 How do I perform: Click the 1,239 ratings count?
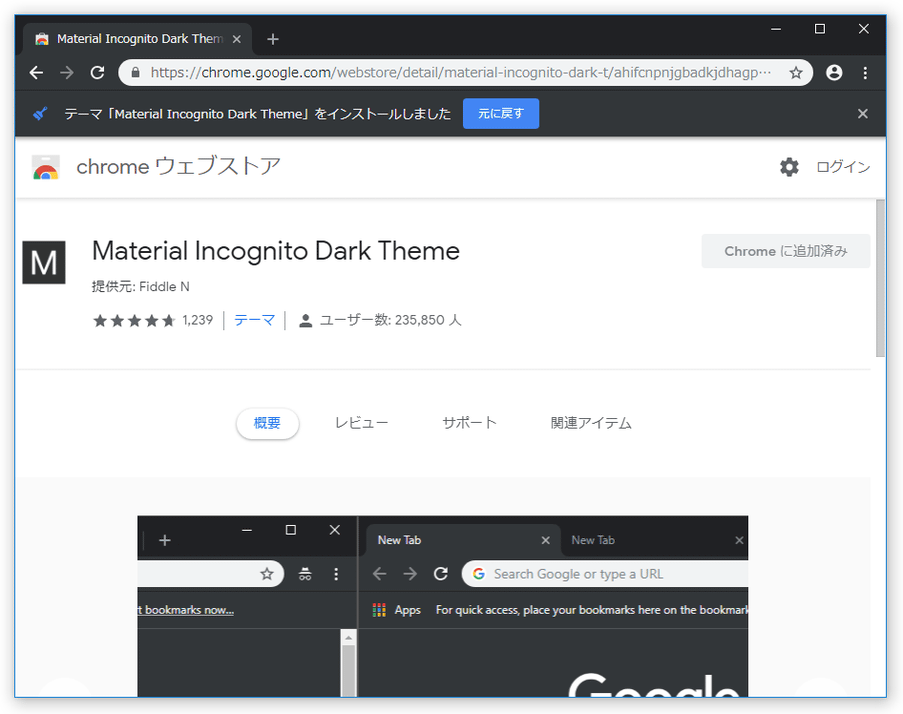click(198, 320)
